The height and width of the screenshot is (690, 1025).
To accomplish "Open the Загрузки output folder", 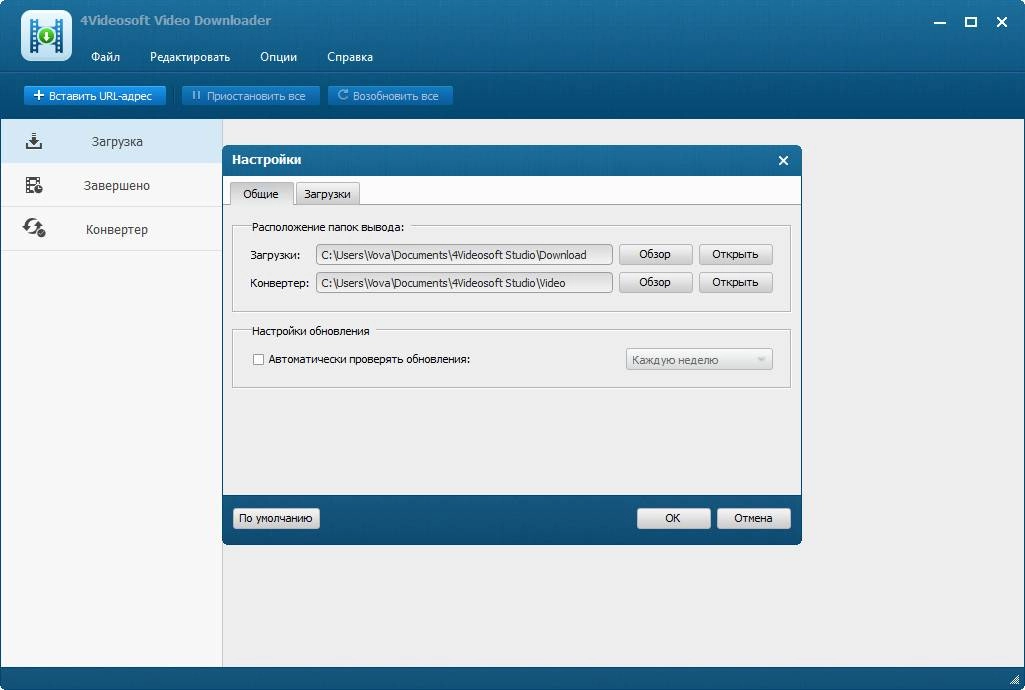I will (x=735, y=254).
